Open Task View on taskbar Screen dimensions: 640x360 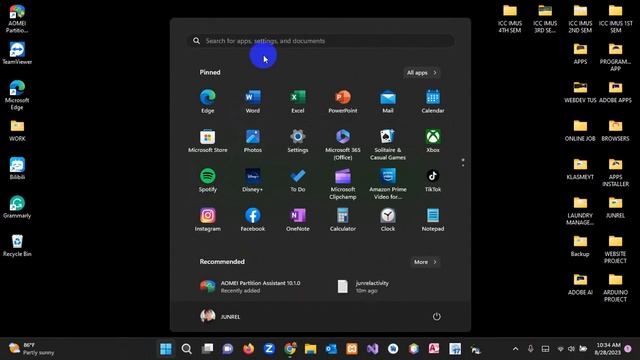click(207, 349)
